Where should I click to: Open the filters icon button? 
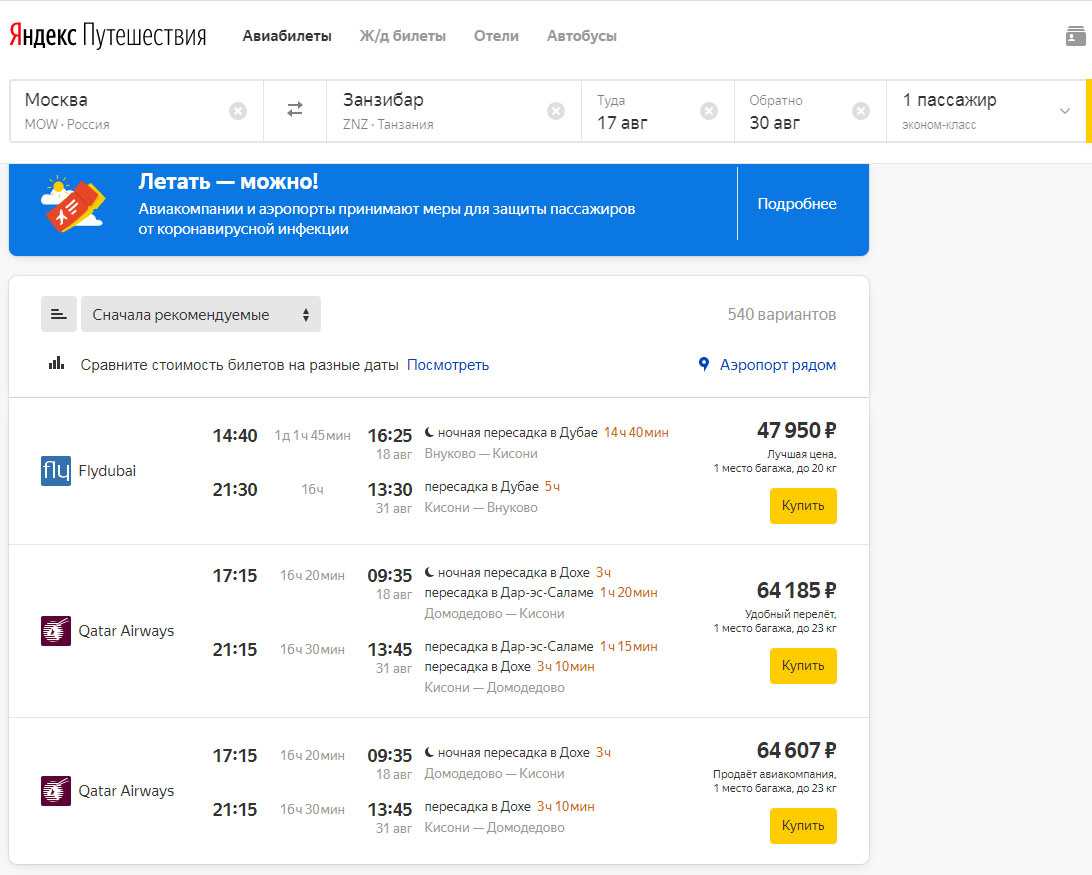pos(58,314)
